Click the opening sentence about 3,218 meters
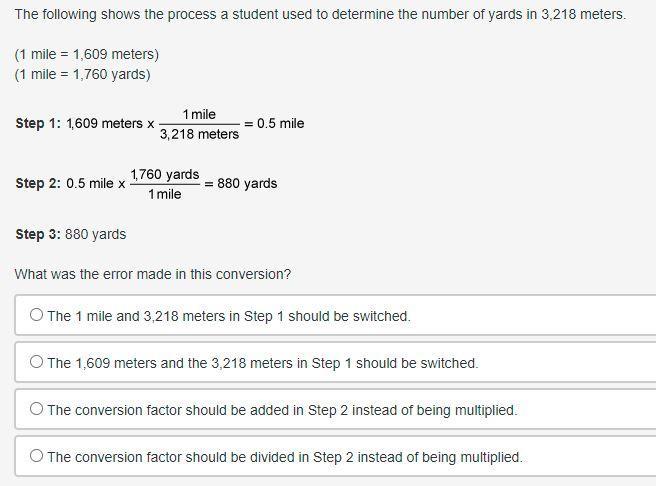 tap(320, 15)
